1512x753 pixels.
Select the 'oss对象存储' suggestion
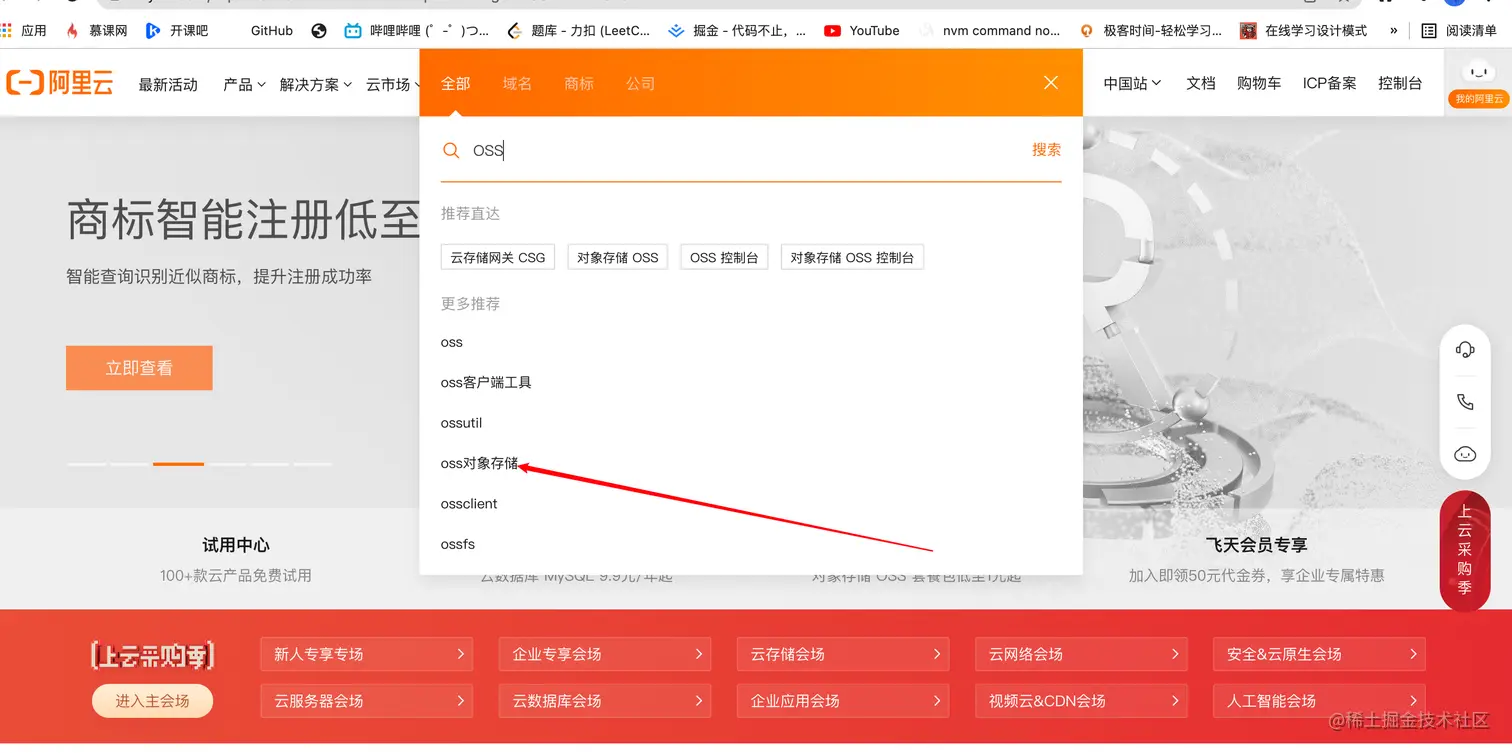[480, 463]
